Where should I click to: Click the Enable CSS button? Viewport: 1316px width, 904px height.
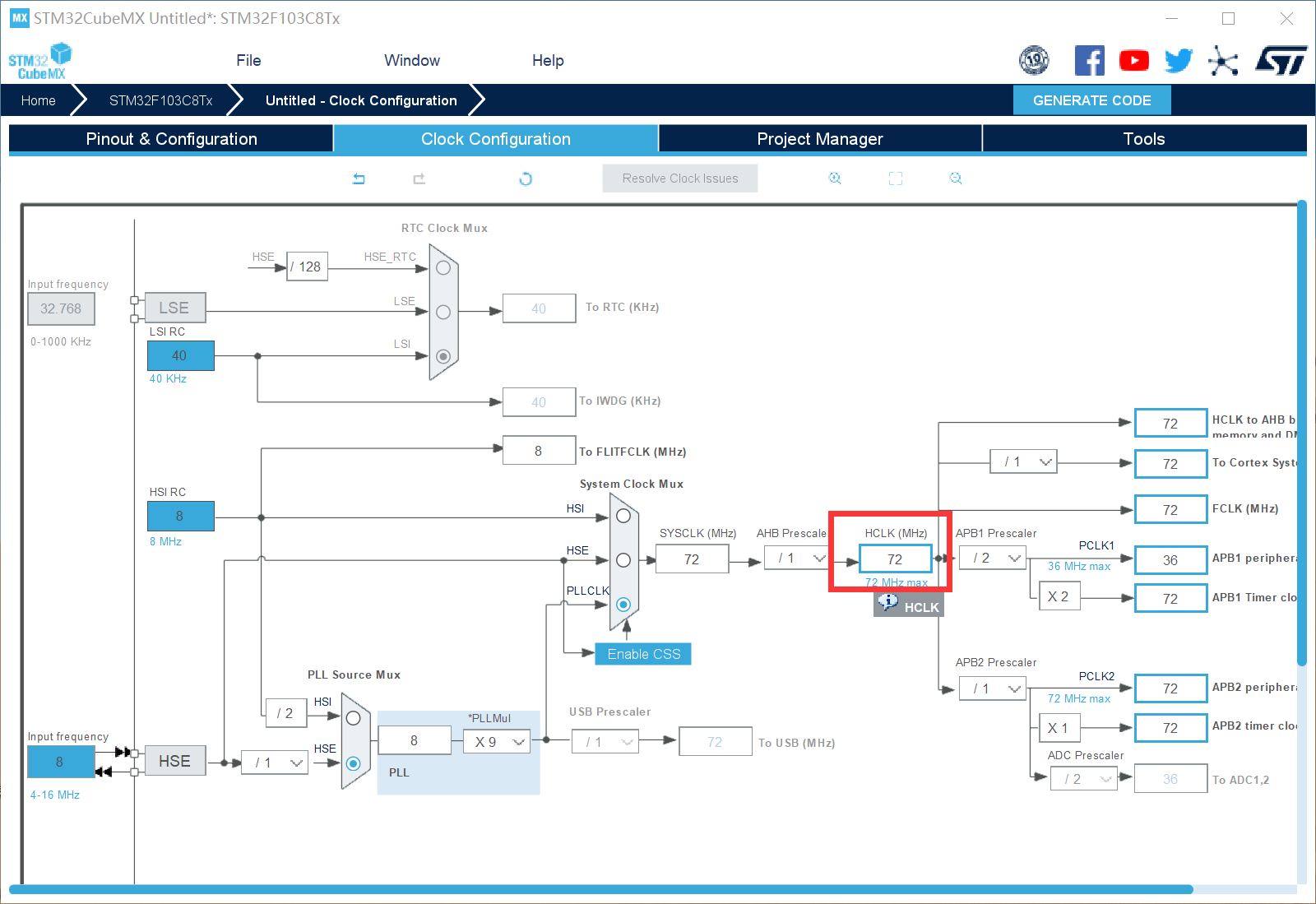tap(643, 654)
